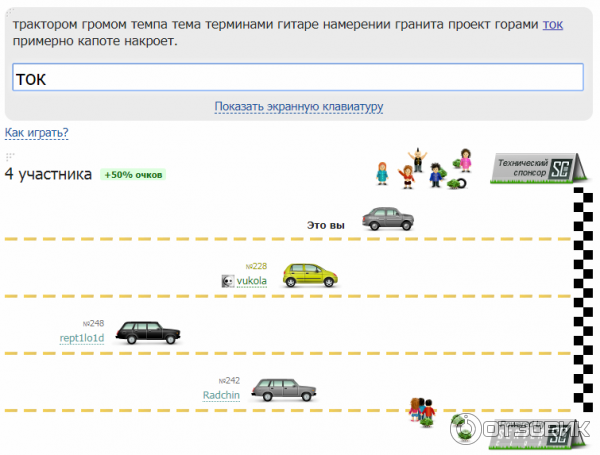Image resolution: width=600 pixels, height=455 pixels.
Task: Focus the typing input field containing ток
Action: click(x=297, y=79)
